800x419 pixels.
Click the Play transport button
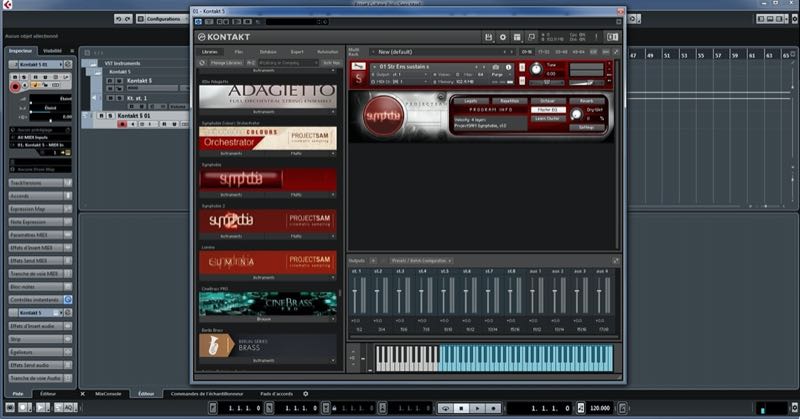click(477, 408)
